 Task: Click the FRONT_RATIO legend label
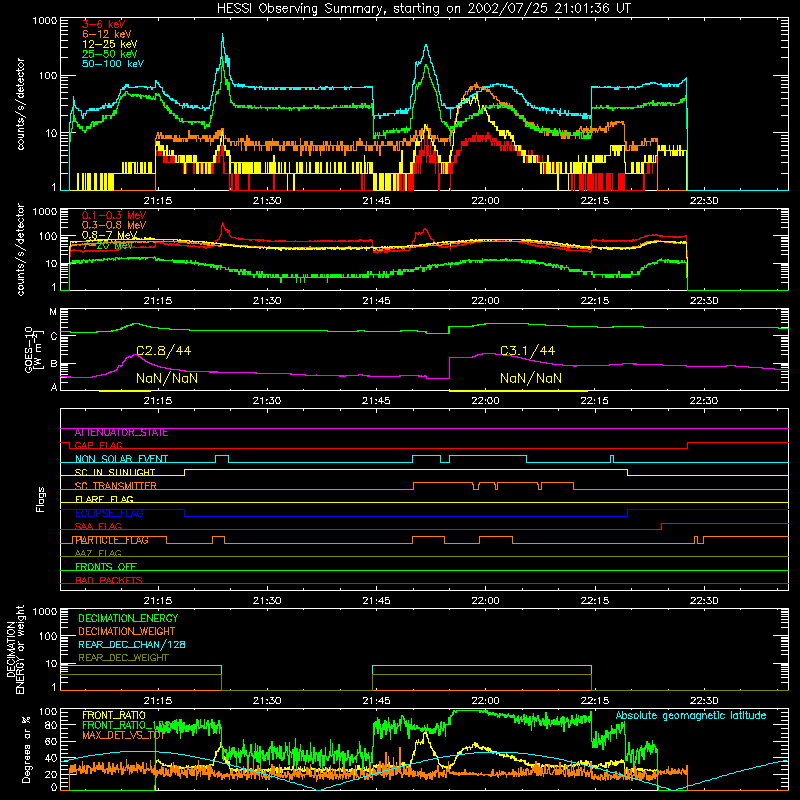114,715
